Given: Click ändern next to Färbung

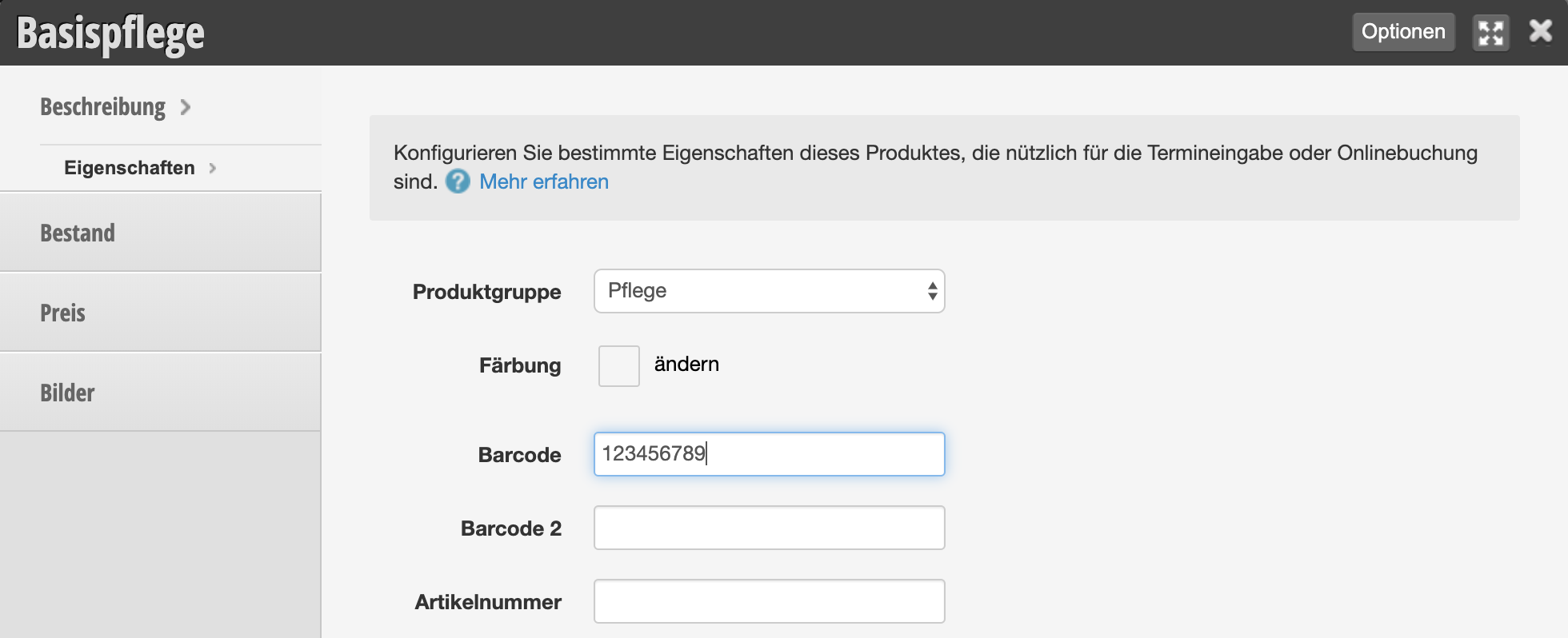Looking at the screenshot, I should (x=686, y=365).
